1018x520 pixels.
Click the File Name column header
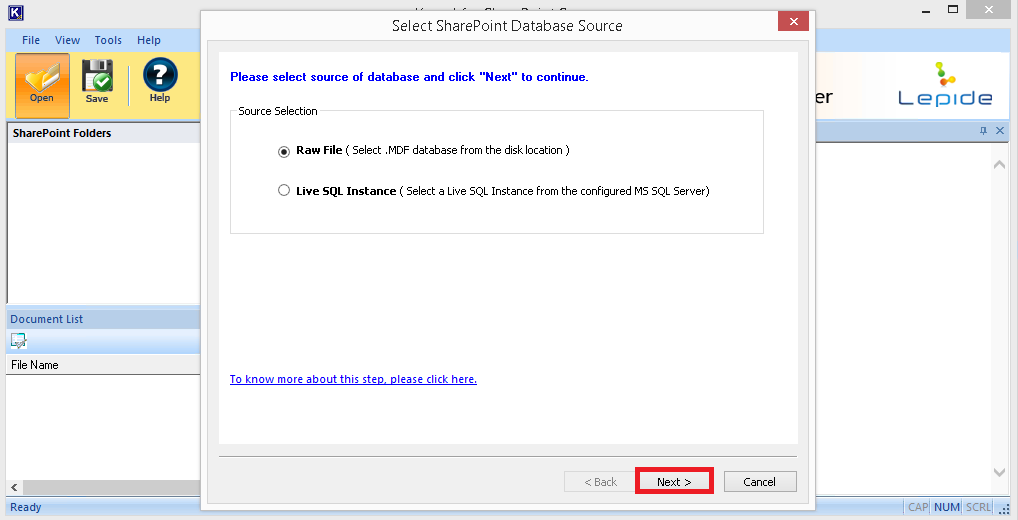104,365
